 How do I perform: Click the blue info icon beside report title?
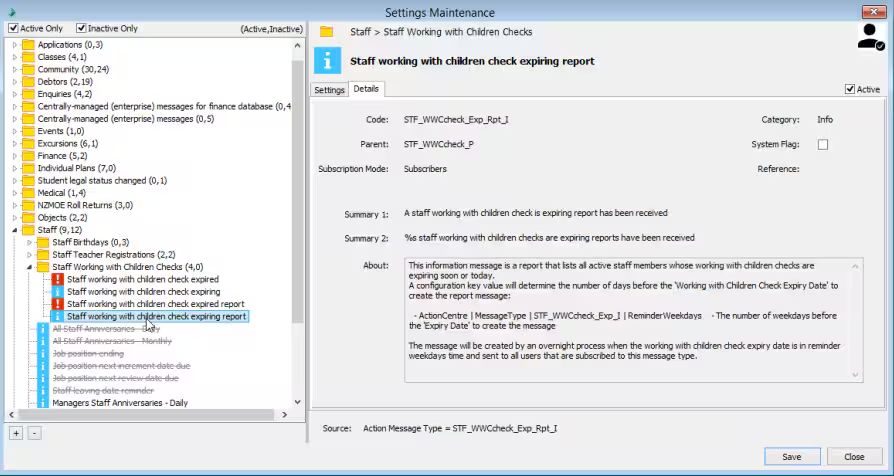(x=327, y=61)
